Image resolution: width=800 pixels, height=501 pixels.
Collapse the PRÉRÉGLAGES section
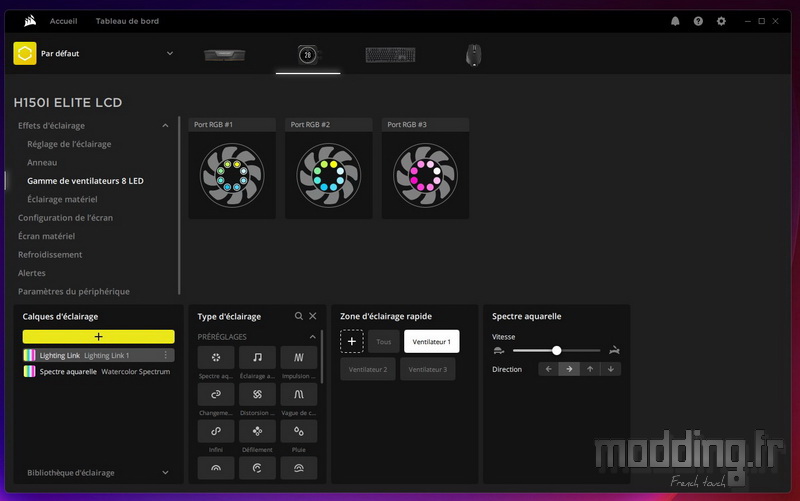click(312, 337)
